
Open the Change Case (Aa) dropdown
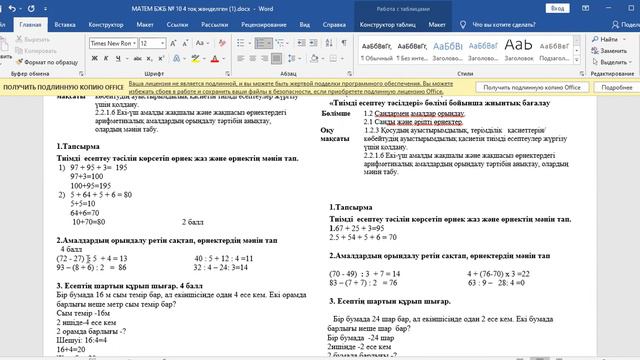(202, 43)
